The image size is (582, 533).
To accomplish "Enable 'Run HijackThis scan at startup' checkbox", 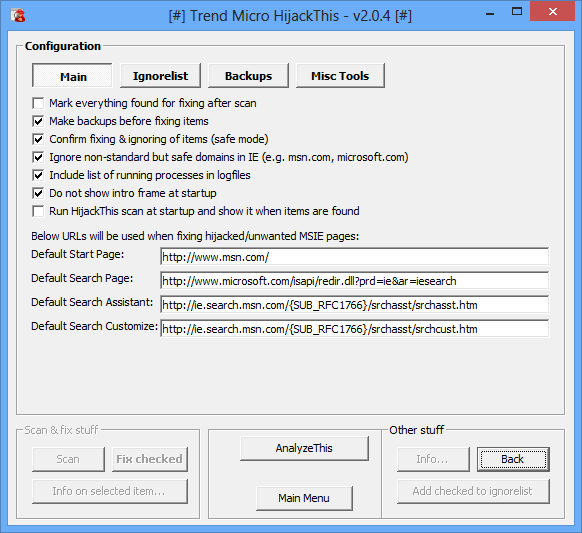I will (38, 211).
